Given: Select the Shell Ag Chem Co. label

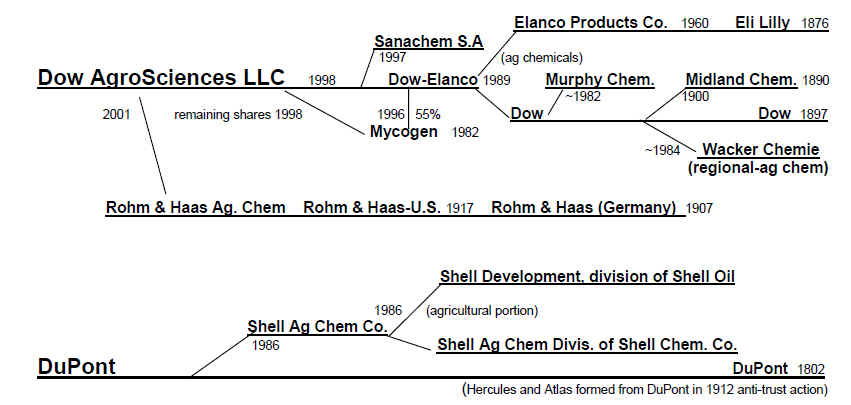Looking at the screenshot, I should tap(317, 327).
